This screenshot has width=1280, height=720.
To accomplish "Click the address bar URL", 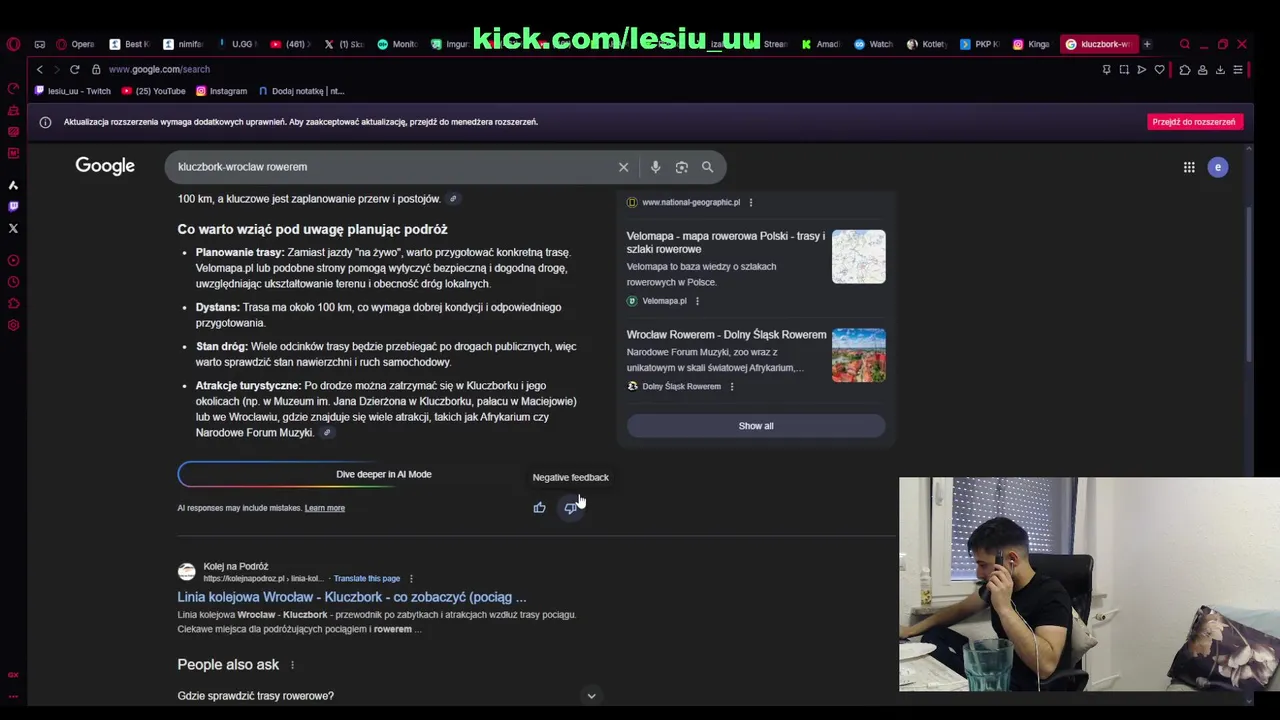I will 159,69.
